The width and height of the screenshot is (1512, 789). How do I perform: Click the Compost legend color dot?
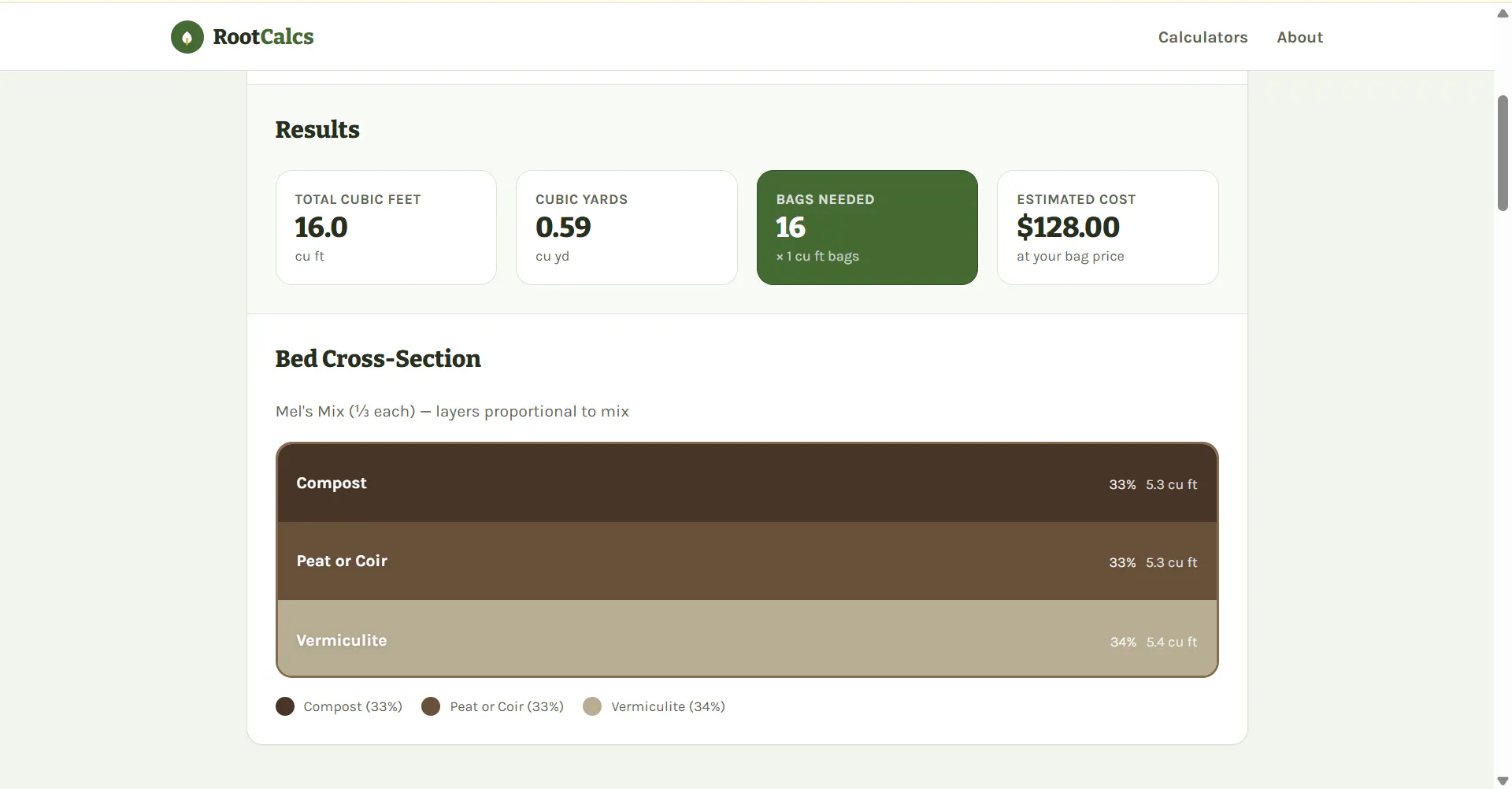[285, 706]
